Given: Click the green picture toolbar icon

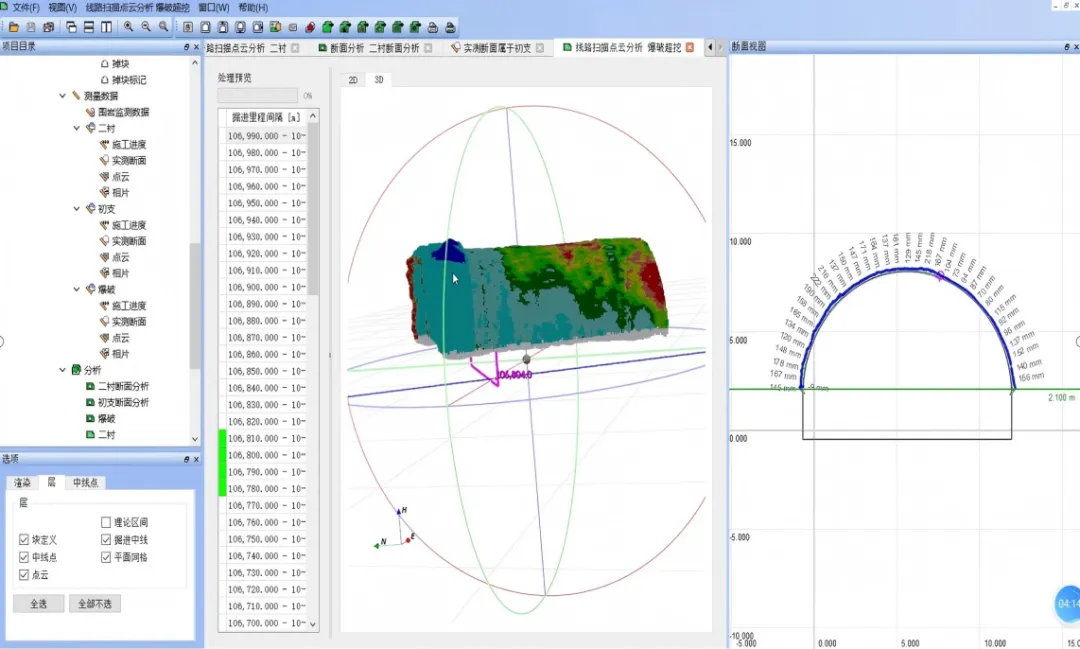Looking at the screenshot, I should coord(276,28).
